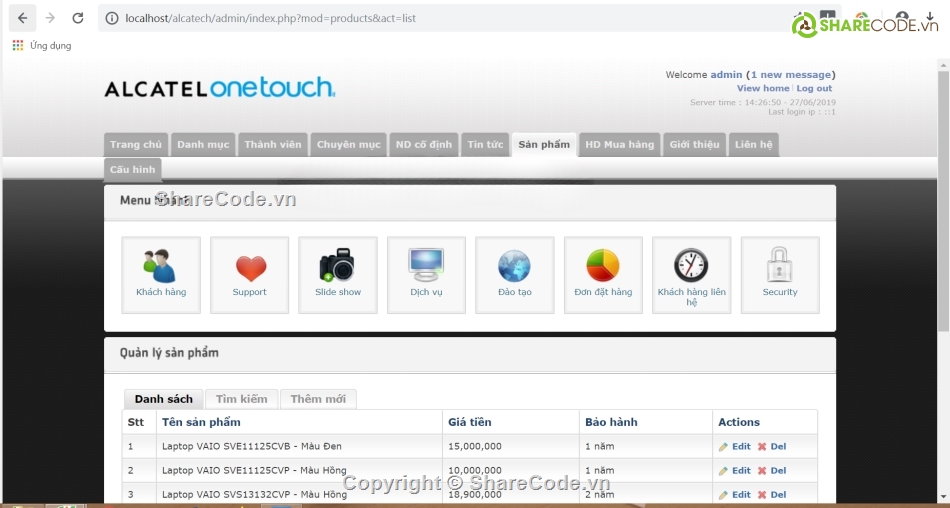
Task: Click the price cell 15,000,000
Action: tap(474, 446)
